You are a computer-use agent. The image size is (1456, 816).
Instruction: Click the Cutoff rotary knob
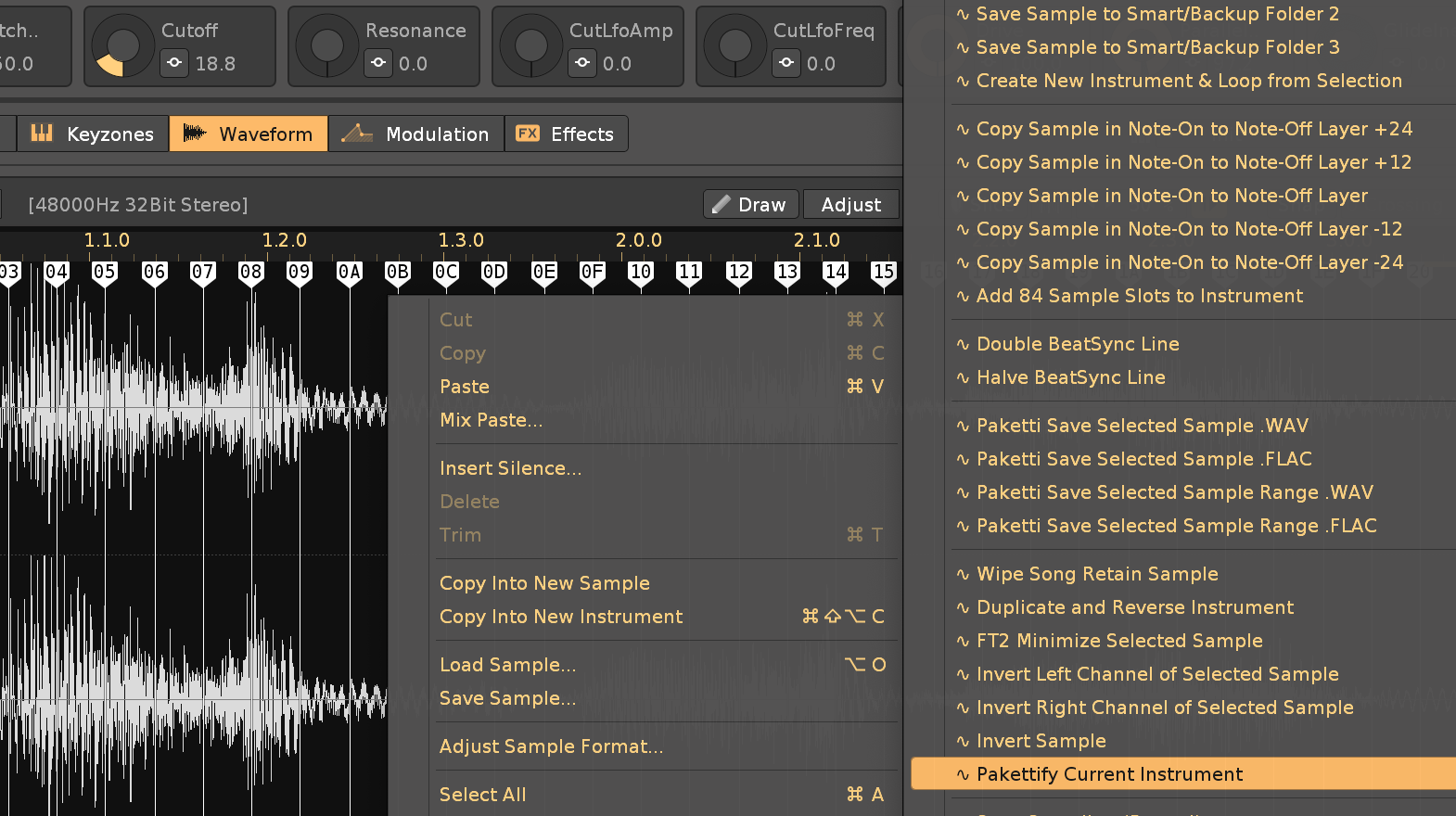coord(123,46)
